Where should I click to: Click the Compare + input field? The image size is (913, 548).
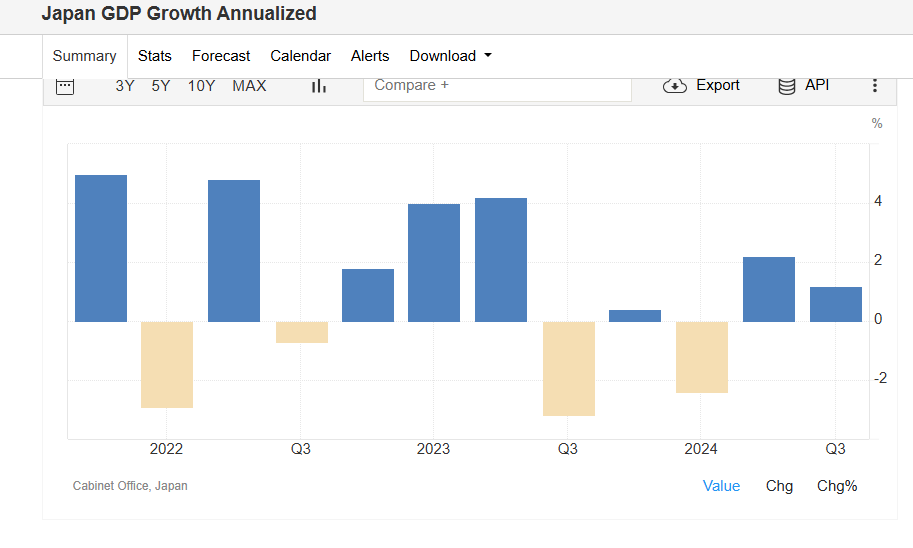tap(497, 86)
